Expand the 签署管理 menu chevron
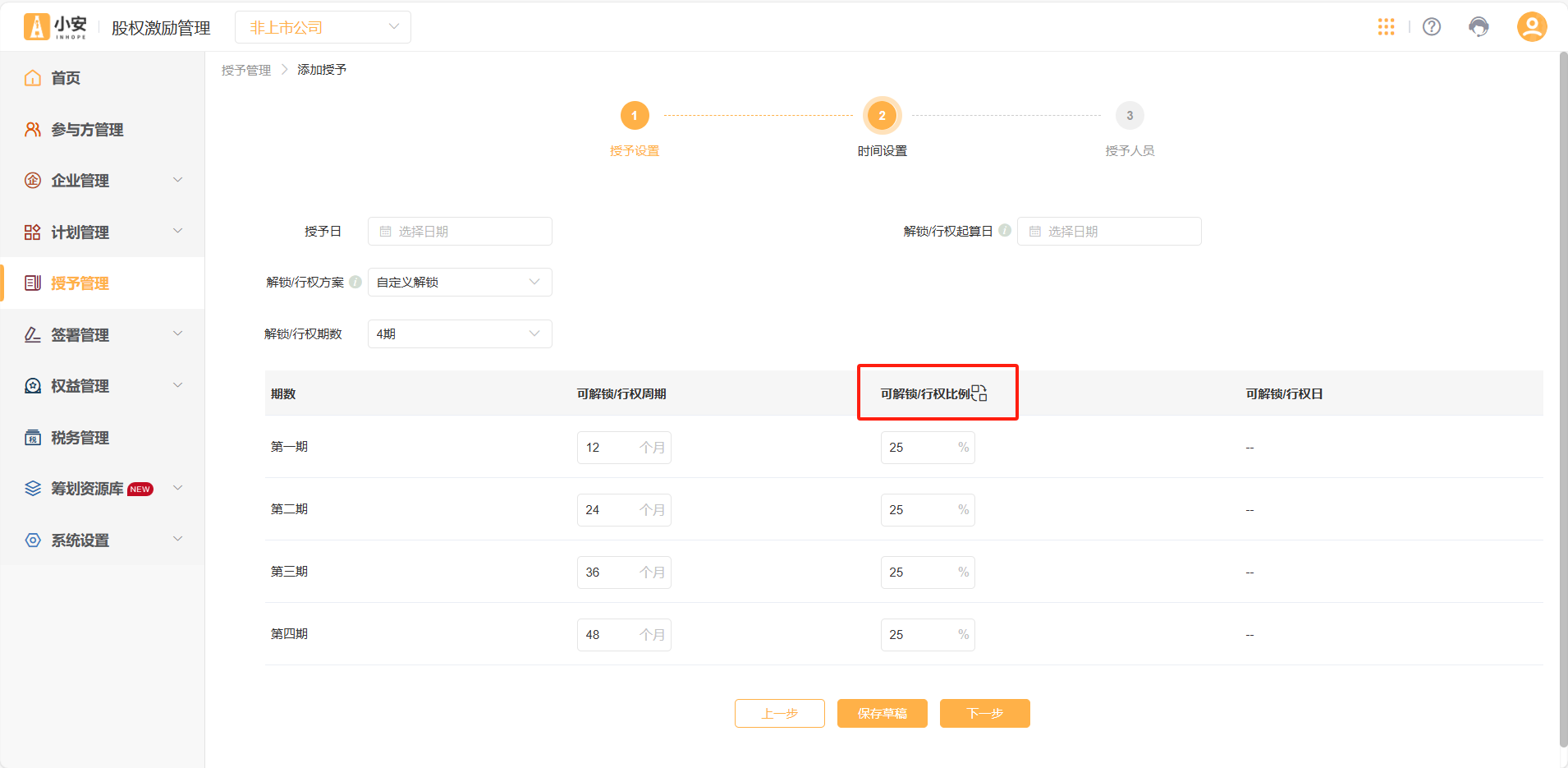1568x768 pixels. [x=177, y=333]
